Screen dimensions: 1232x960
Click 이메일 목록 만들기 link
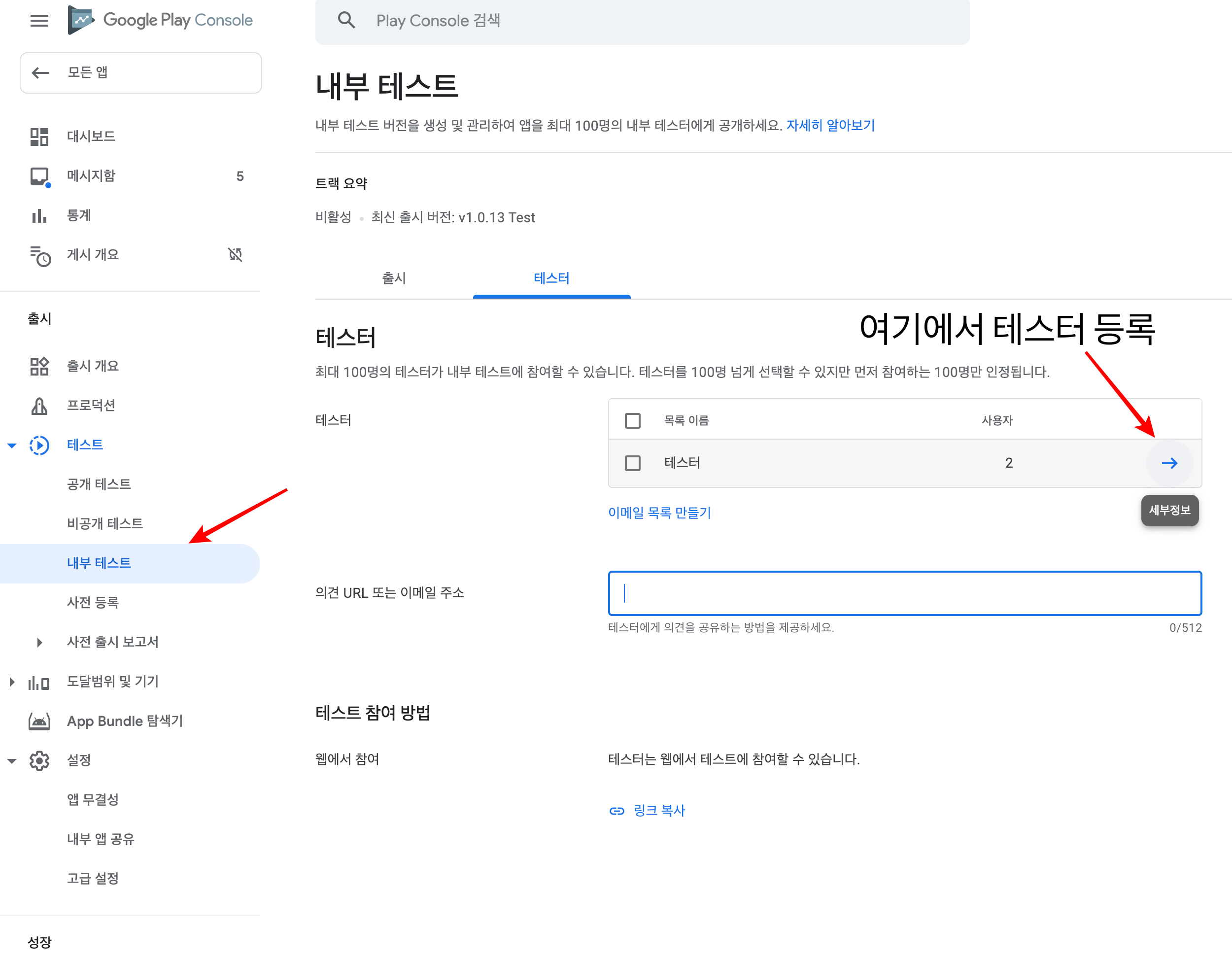click(659, 513)
